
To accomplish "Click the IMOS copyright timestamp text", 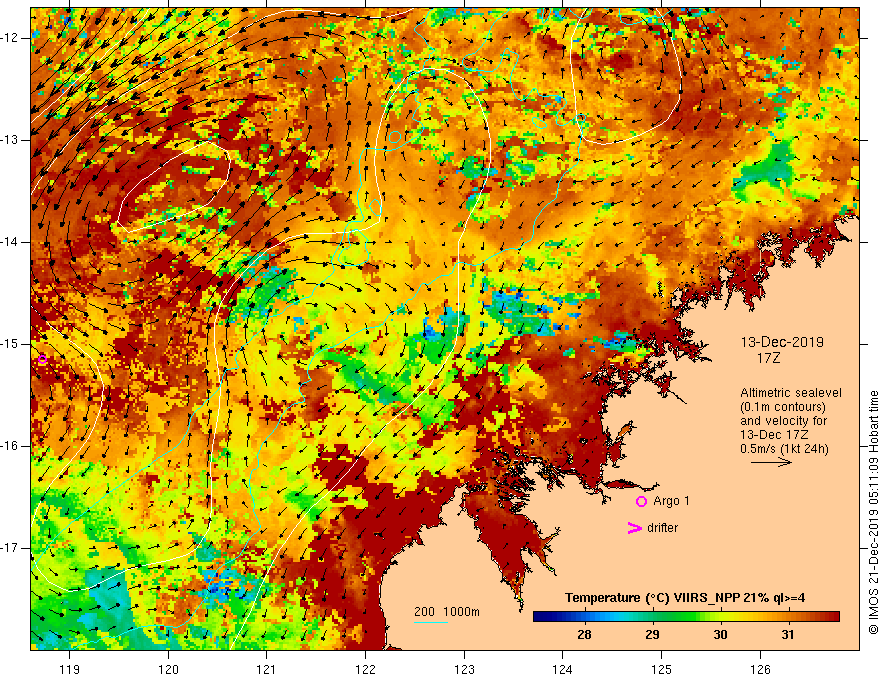I will 873,512.
